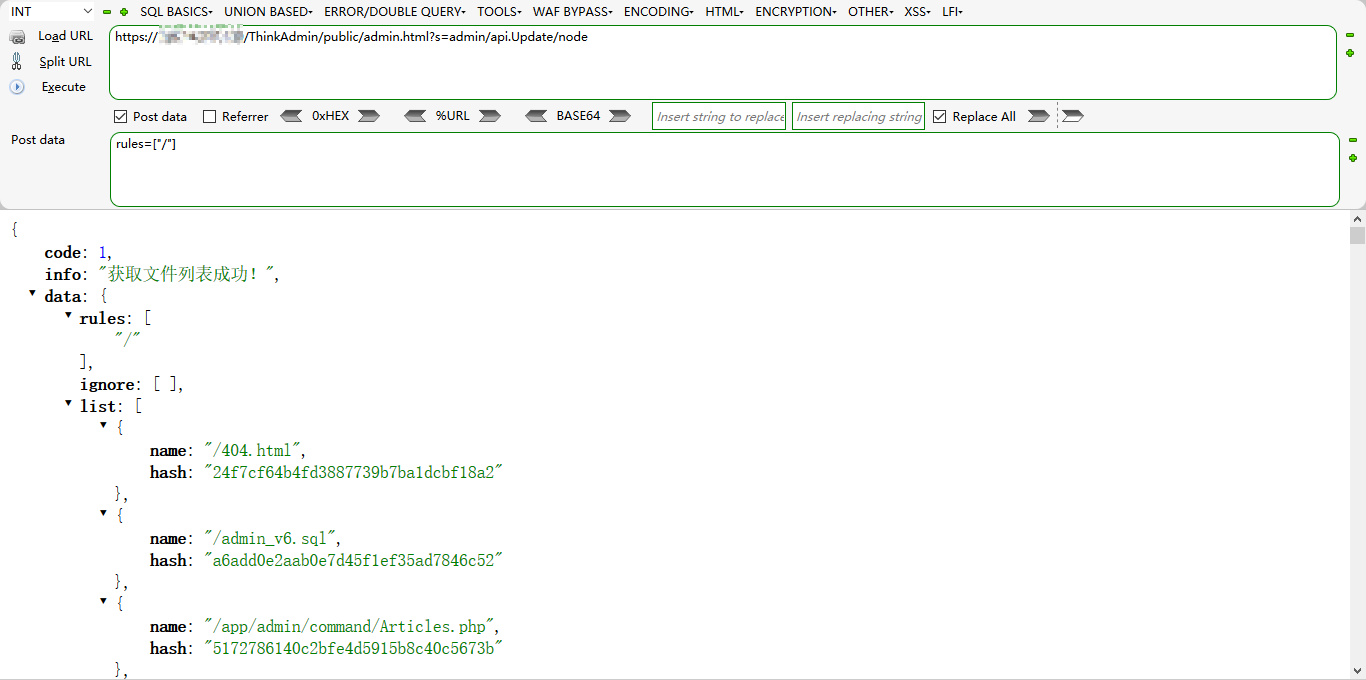Viewport: 1366px width, 680px height.
Task: Click the scrollbar up arrow on the right
Action: (1357, 218)
